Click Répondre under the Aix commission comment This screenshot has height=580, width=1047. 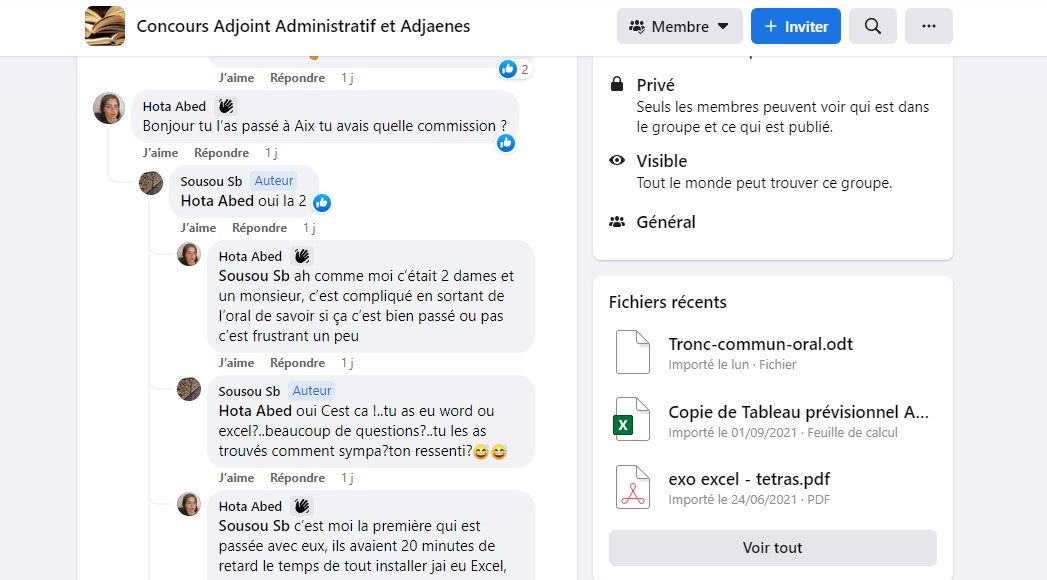221,153
